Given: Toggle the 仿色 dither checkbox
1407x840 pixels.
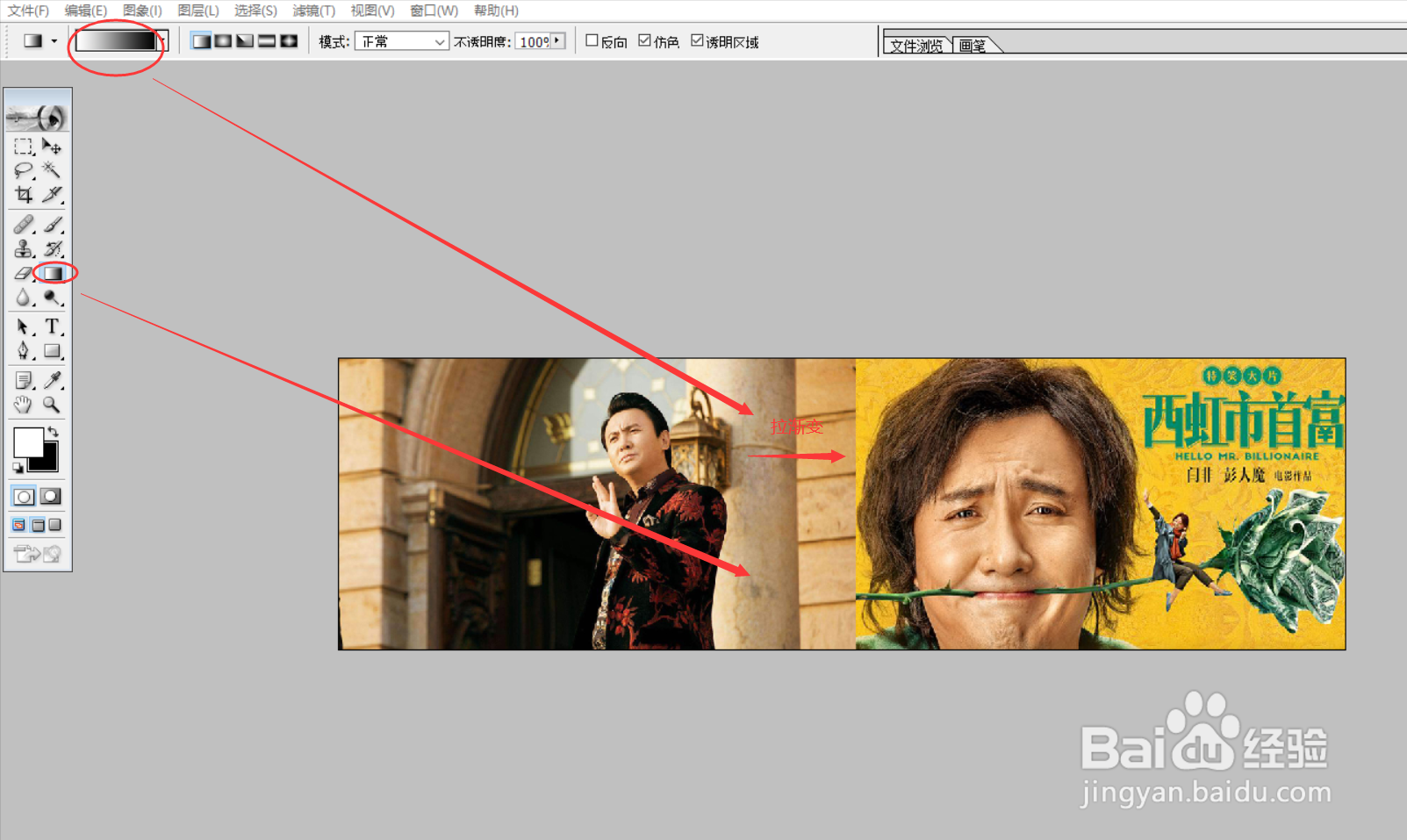Looking at the screenshot, I should coord(644,40).
